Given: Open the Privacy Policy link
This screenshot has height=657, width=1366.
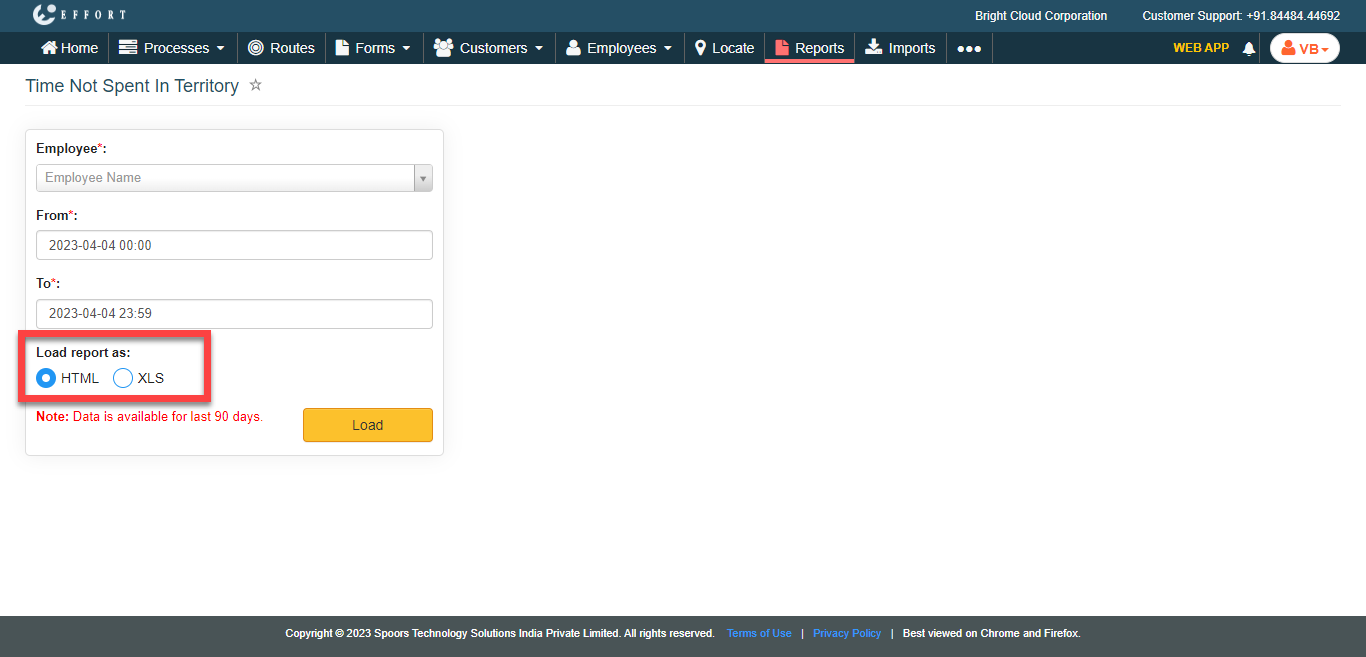Looking at the screenshot, I should pyautogui.click(x=846, y=633).
